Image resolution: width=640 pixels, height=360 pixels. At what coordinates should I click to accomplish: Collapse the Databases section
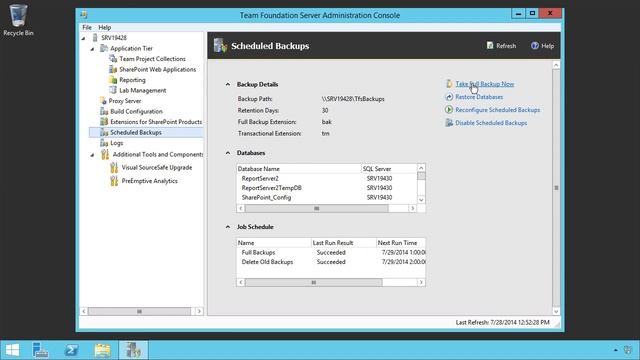228,153
